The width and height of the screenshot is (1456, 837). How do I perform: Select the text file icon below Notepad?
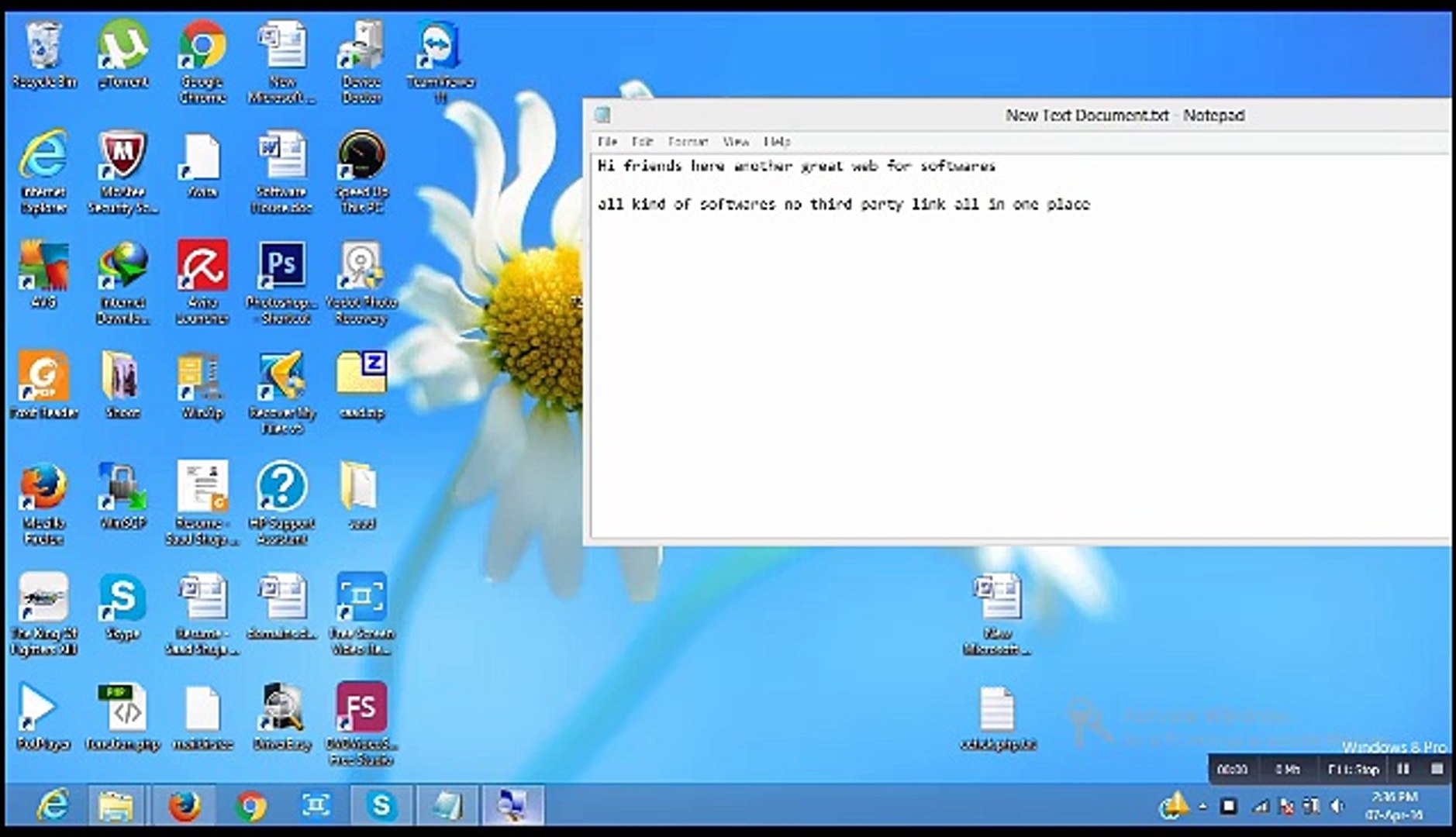point(997,717)
